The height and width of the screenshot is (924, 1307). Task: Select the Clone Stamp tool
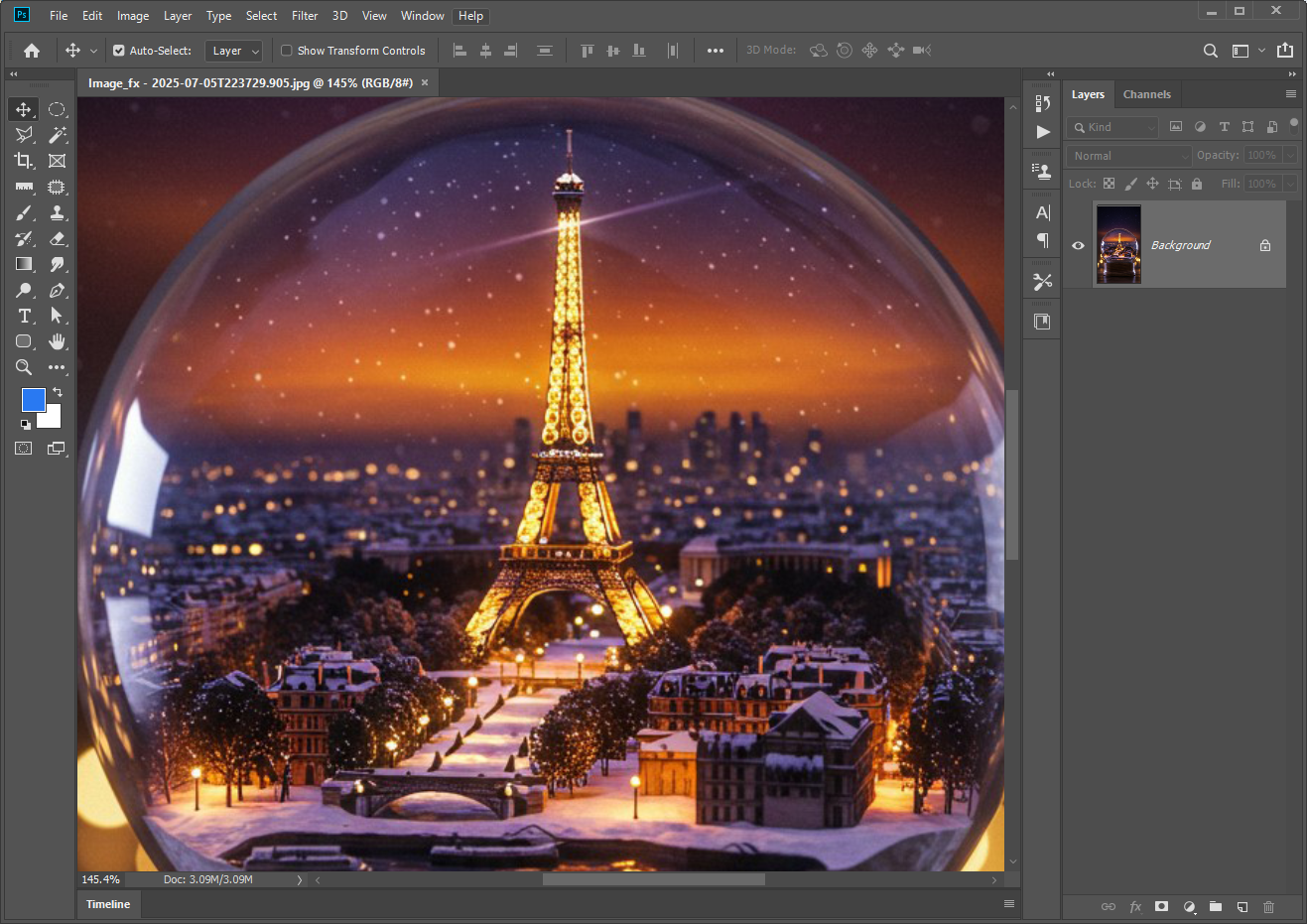[x=58, y=212]
